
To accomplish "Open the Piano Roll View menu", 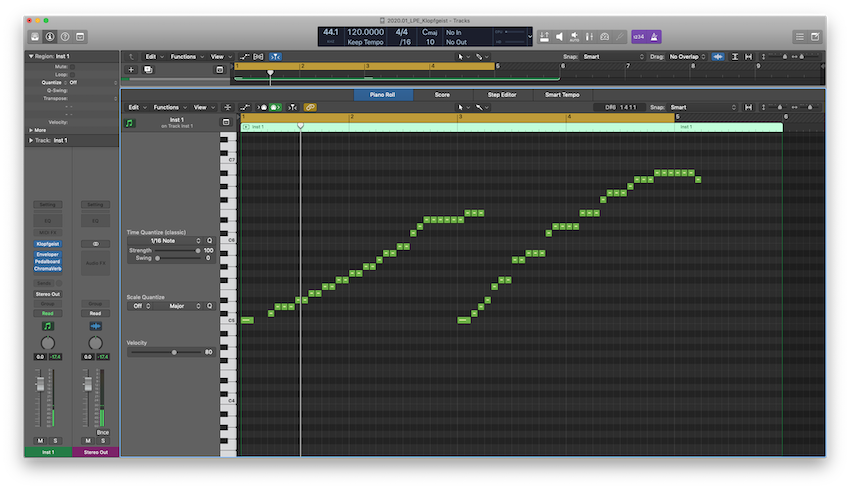I will point(204,107).
